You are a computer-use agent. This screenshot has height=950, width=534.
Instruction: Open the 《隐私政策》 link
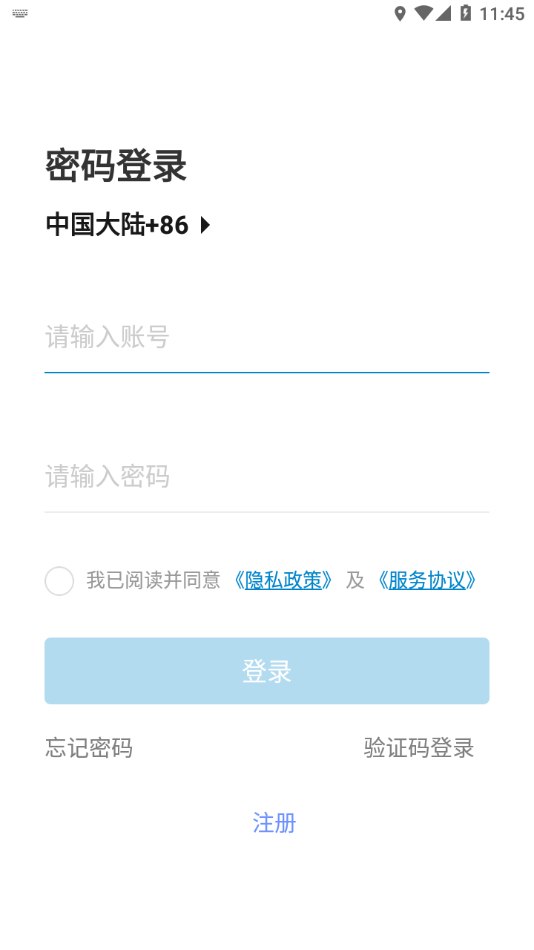[x=284, y=580]
